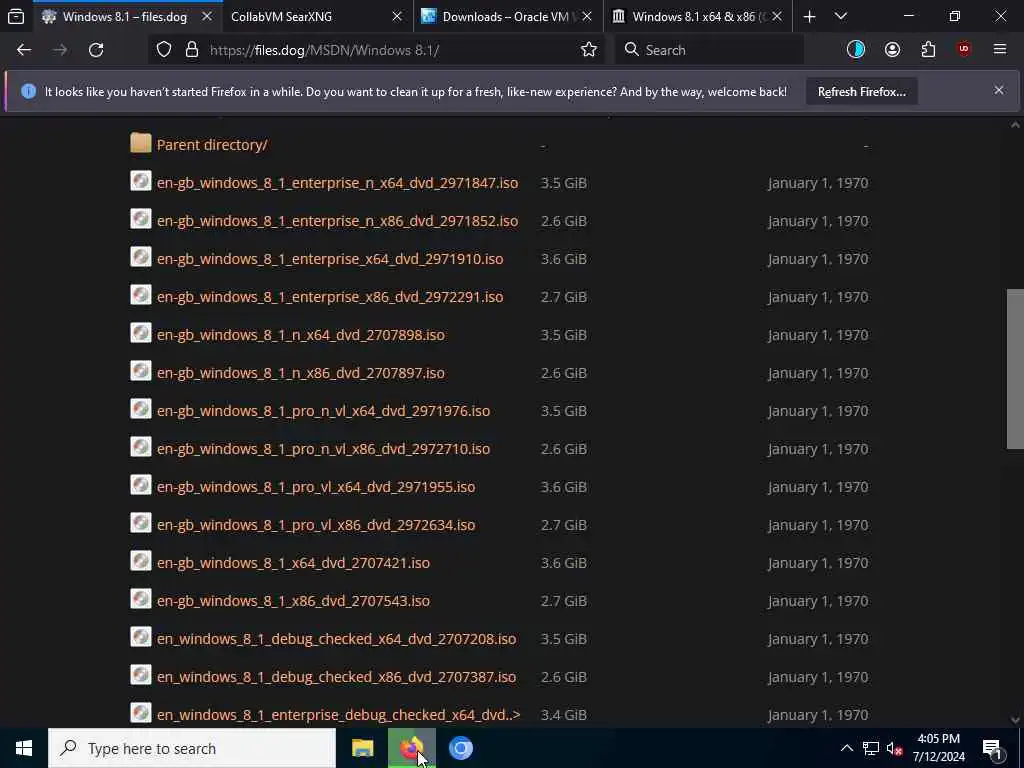This screenshot has width=1024, height=768.
Task: Click the Refresh Firefox... button
Action: tap(861, 91)
